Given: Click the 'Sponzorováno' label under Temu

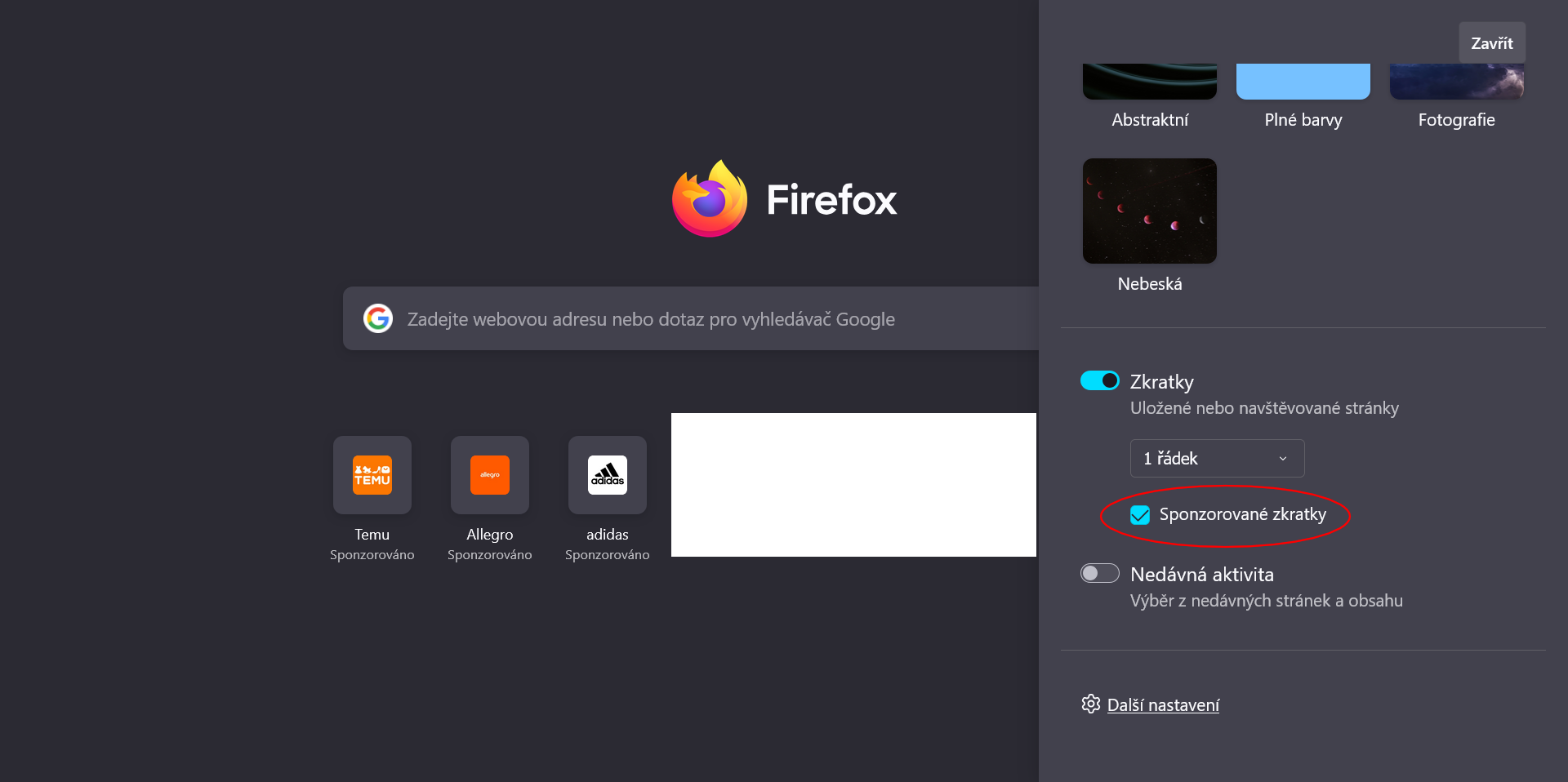Looking at the screenshot, I should click(x=372, y=555).
